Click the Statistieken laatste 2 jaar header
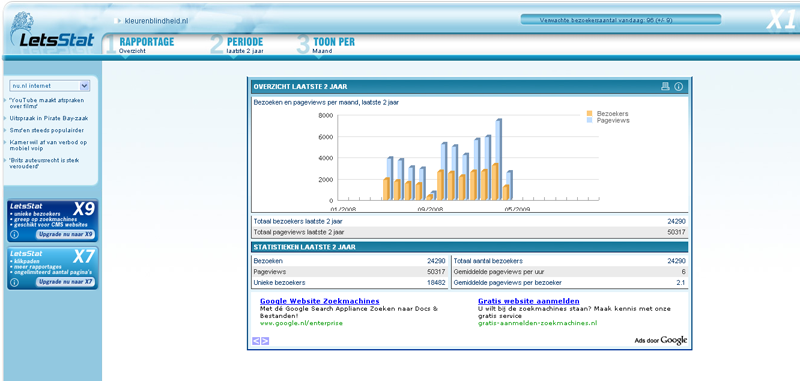800x381 pixels. (469, 247)
